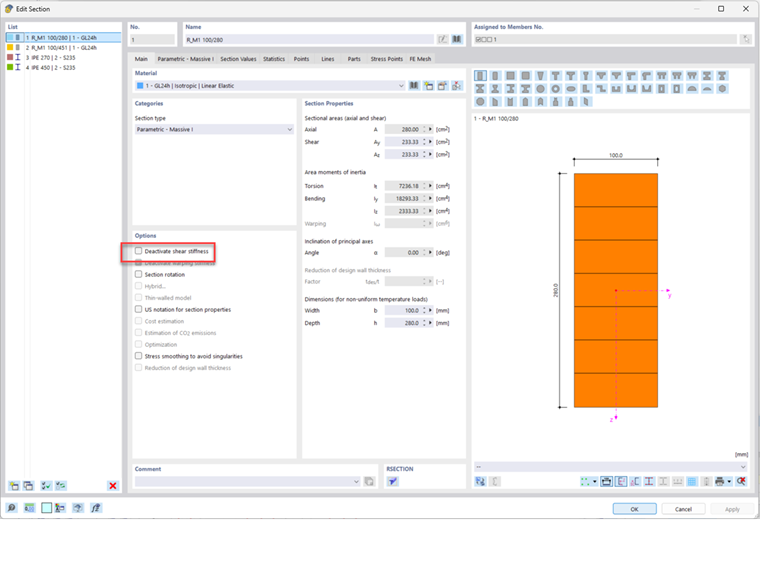Screen dimensions: 760x570
Task: Enable Deactivate shear stiffness checkbox
Action: point(139,251)
